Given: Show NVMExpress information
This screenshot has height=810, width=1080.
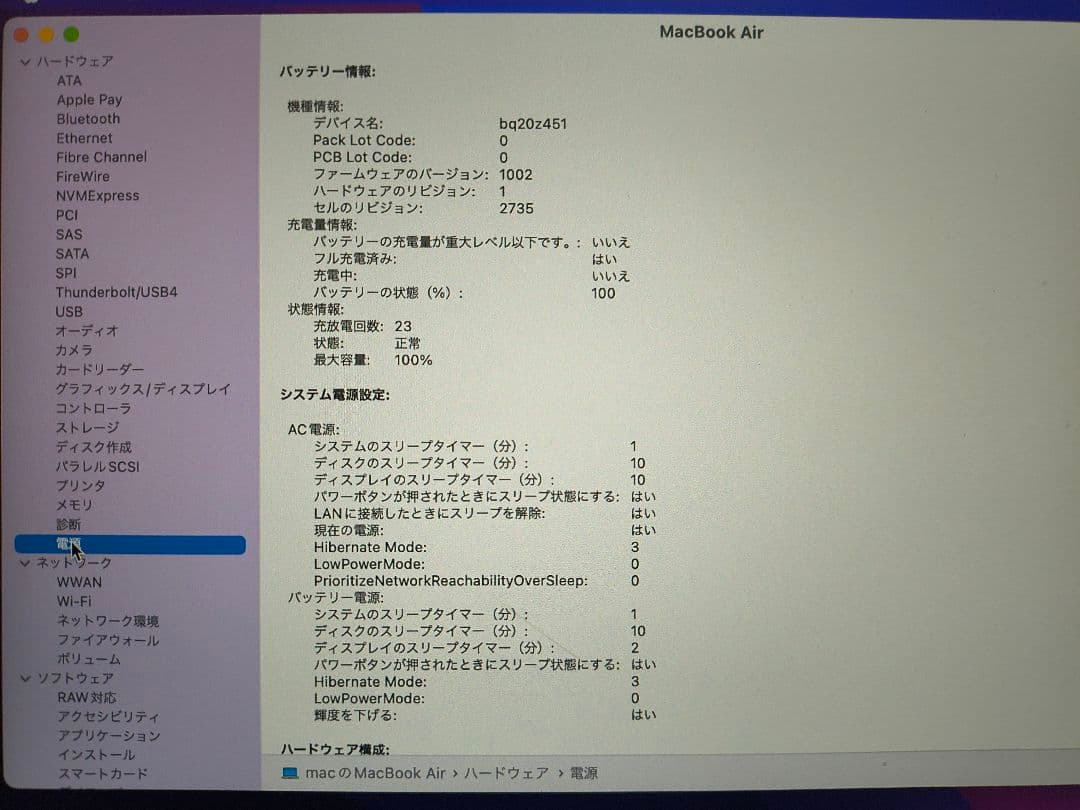Looking at the screenshot, I should (97, 196).
